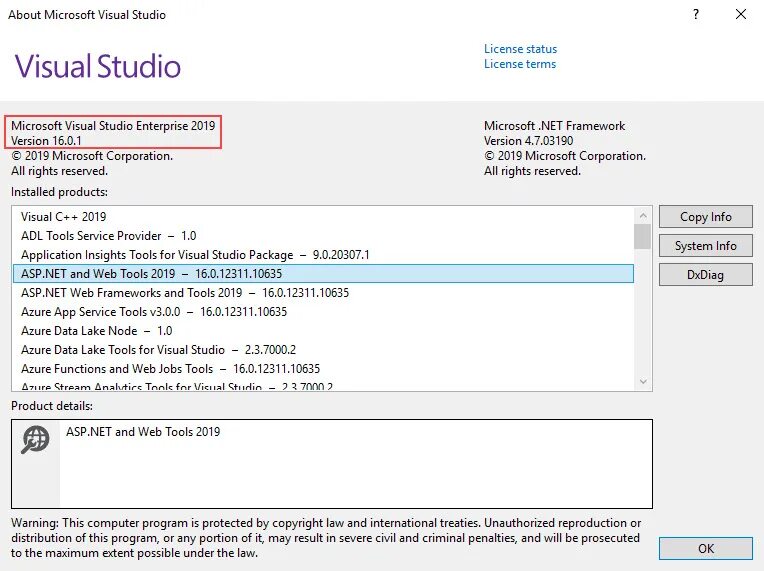The width and height of the screenshot is (764, 571).
Task: Click Microsoft Visual Studio Enterprise 2019 text
Action: [x=113, y=126]
